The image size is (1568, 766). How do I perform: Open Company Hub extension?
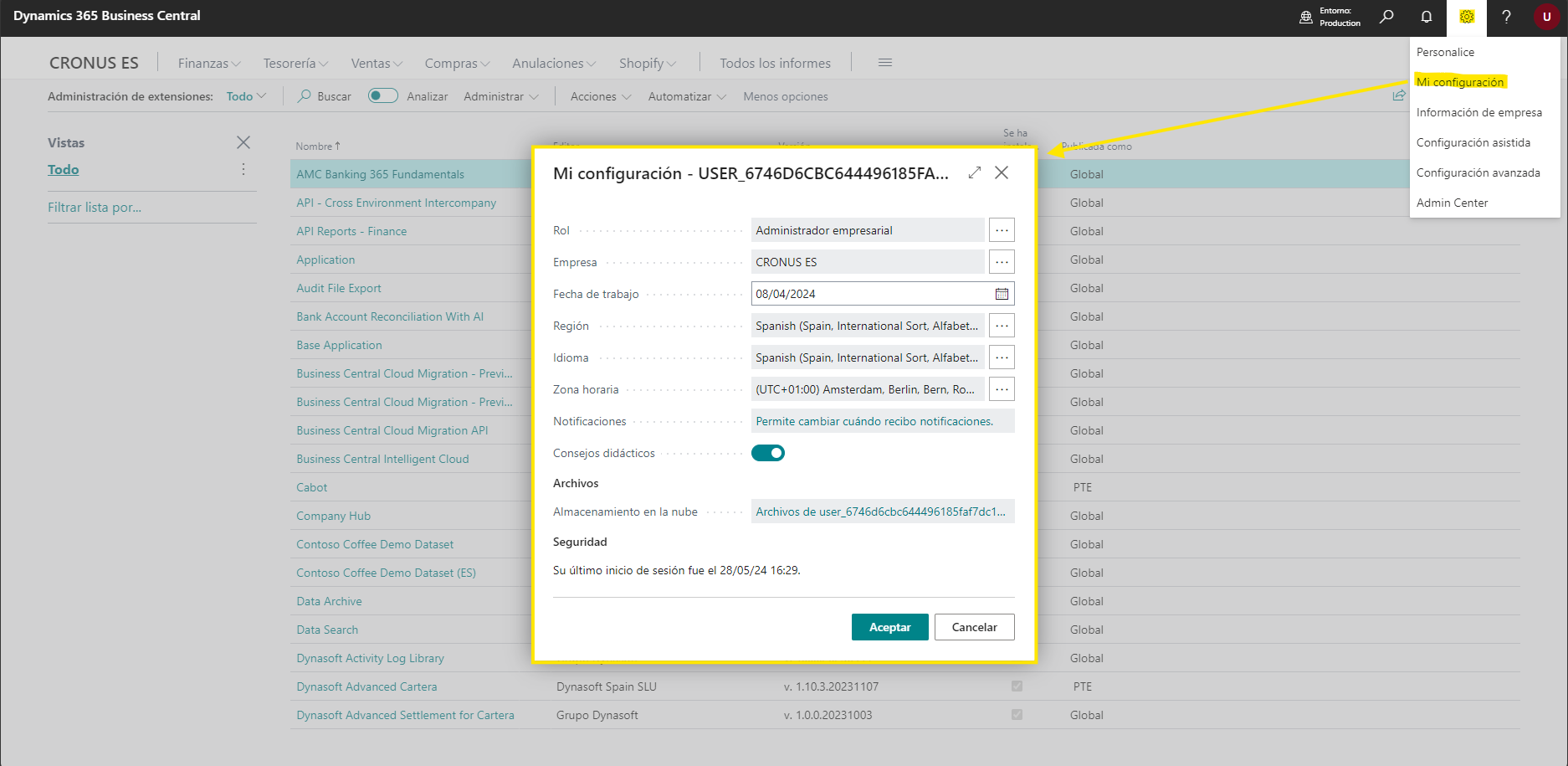(333, 516)
